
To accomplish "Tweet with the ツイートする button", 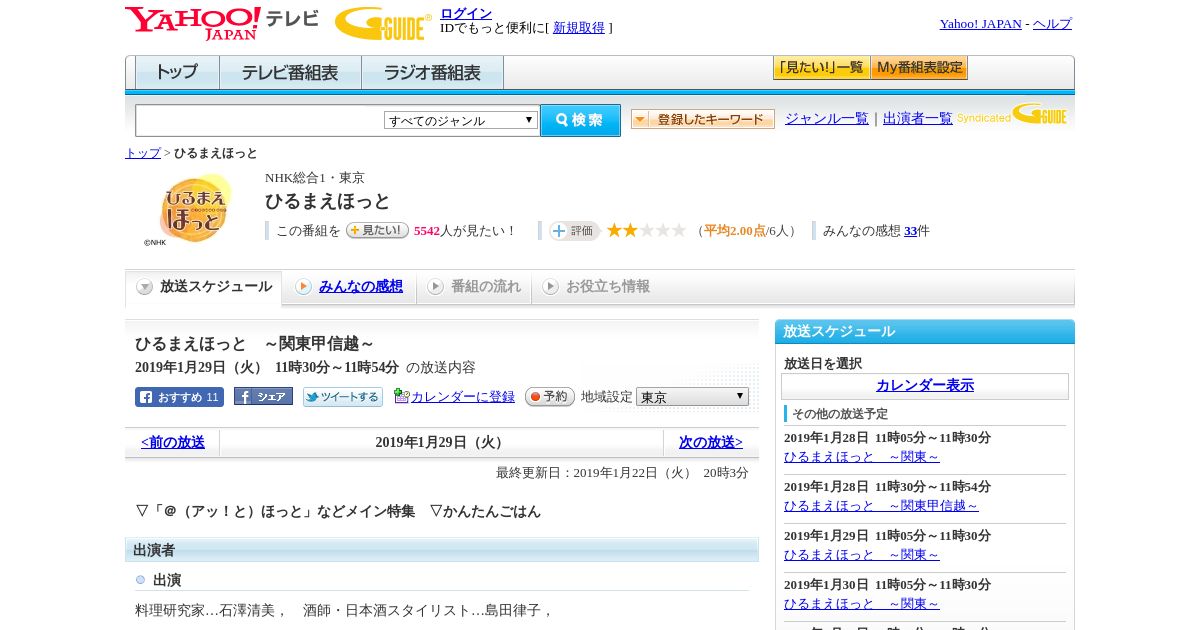I will click(x=343, y=397).
